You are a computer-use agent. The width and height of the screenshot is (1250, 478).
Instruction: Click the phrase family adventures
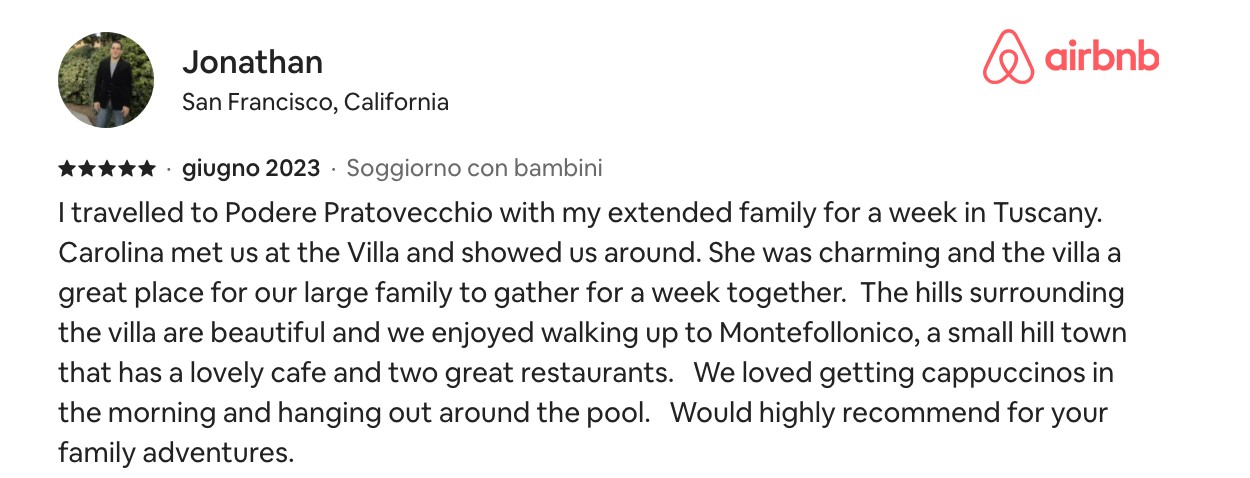176,452
